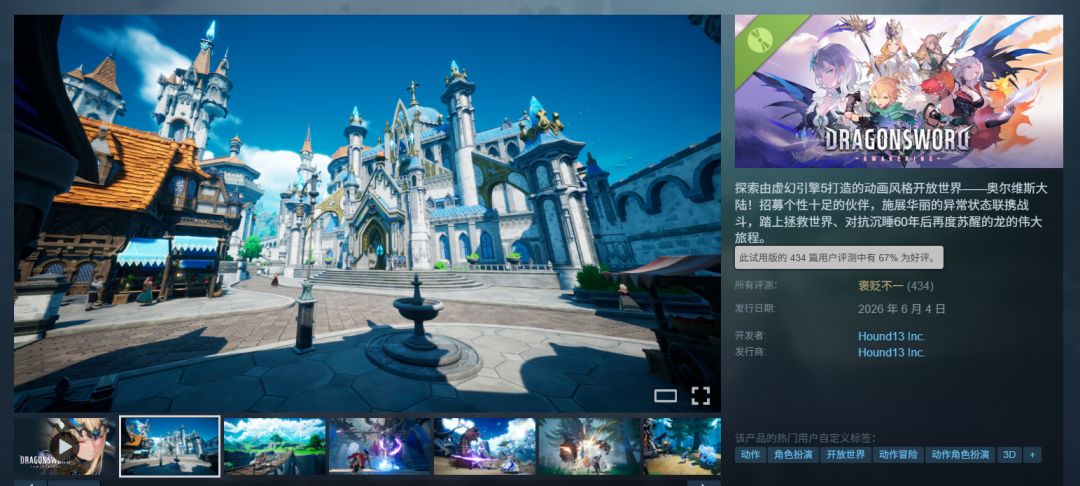Select the purple beam battle thumbnail

click(x=380, y=446)
